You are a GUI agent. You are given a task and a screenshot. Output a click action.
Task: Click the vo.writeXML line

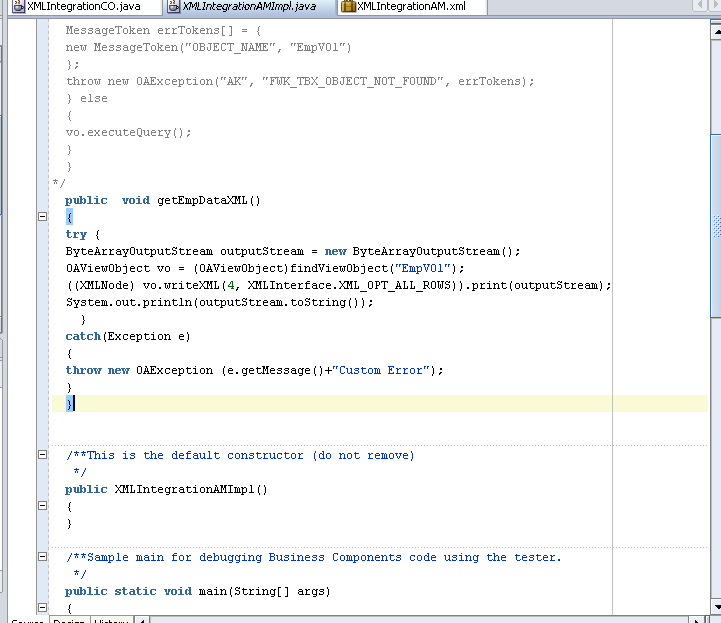click(x=339, y=286)
